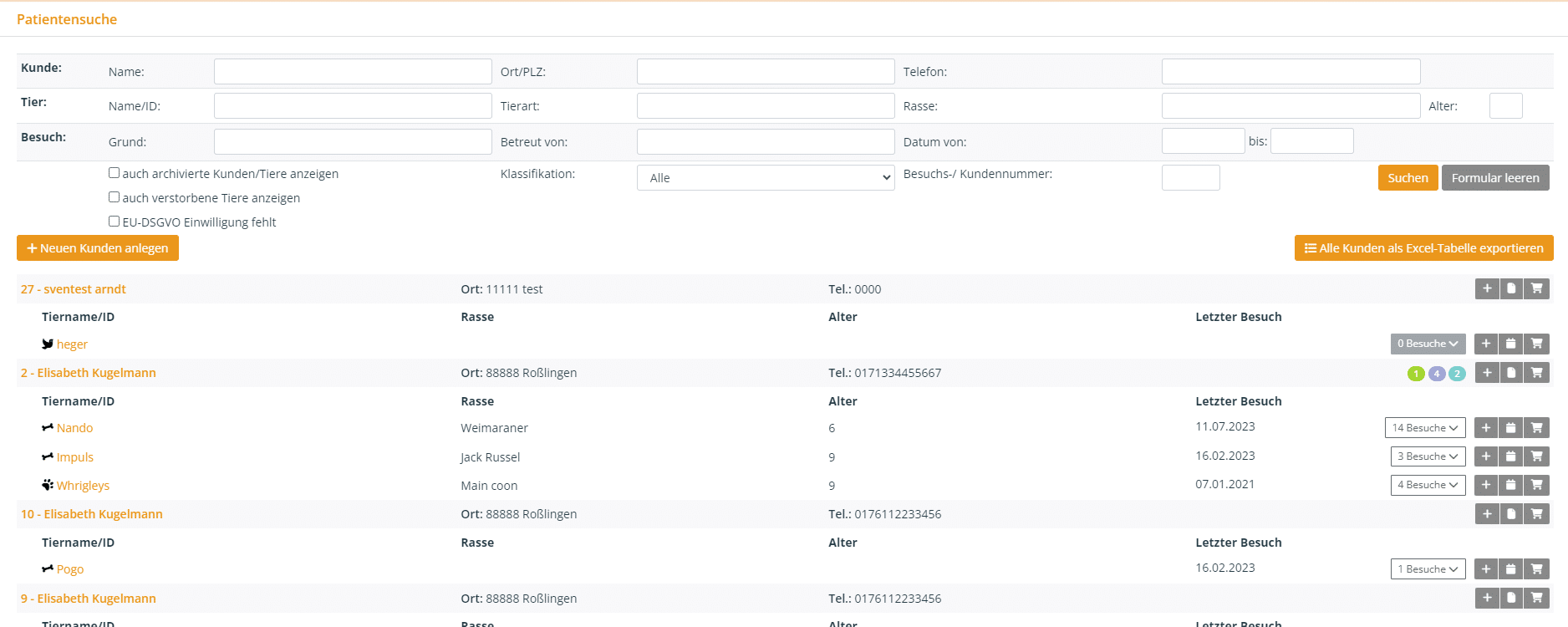
Task: Focus the Ort/PLZ input field
Action: tap(766, 71)
